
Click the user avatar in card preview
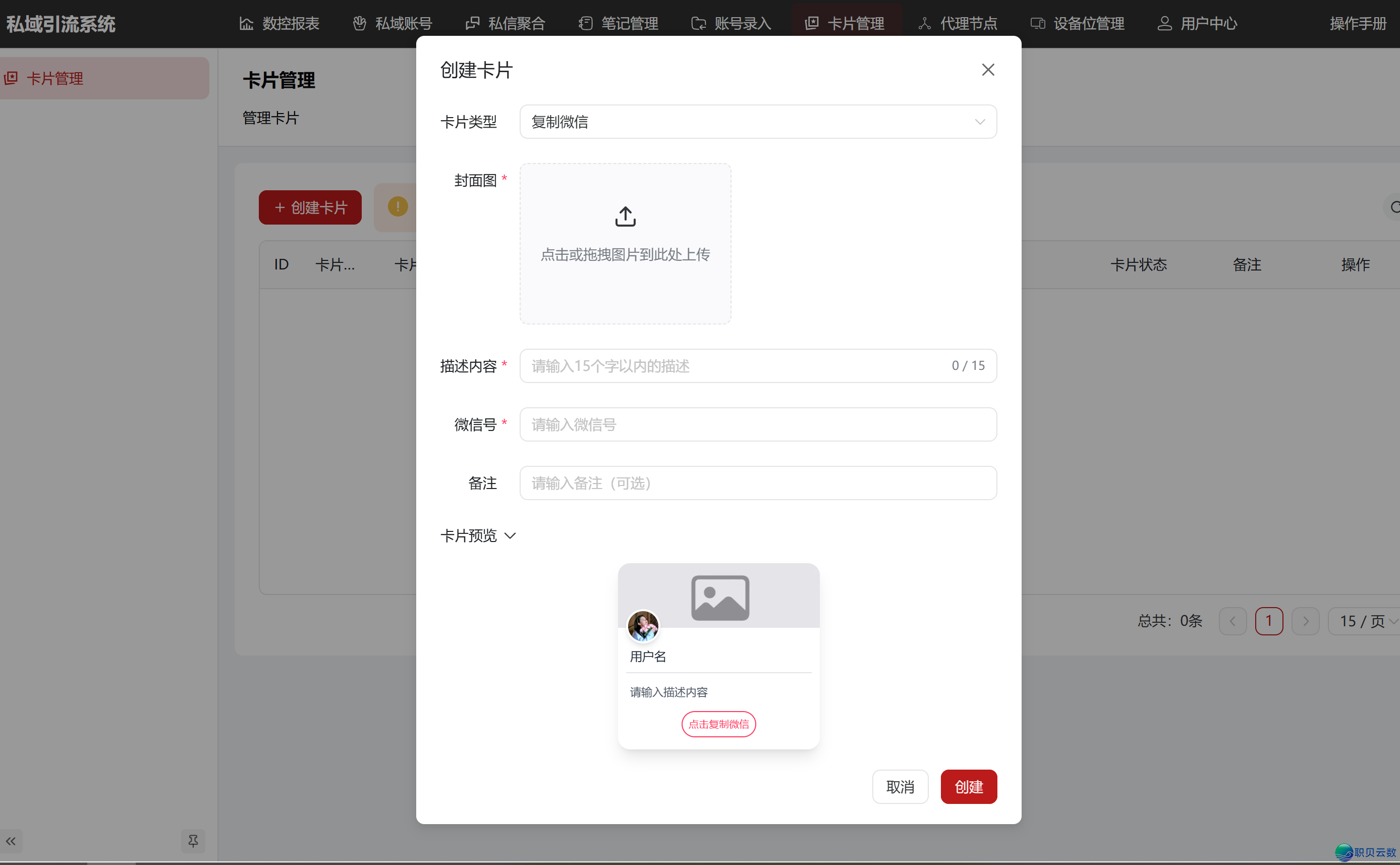pyautogui.click(x=643, y=626)
